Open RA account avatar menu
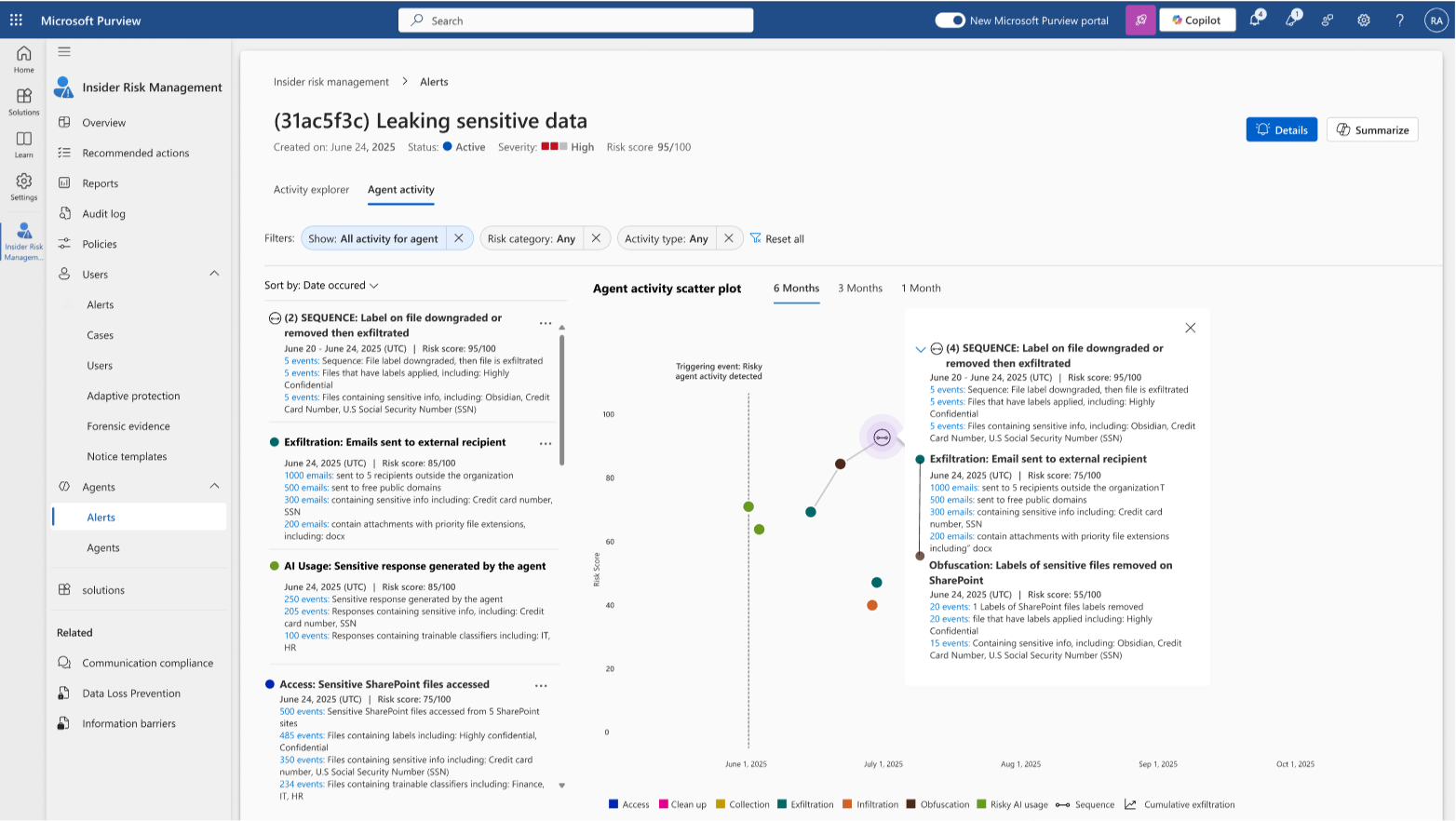 pyautogui.click(x=1436, y=20)
